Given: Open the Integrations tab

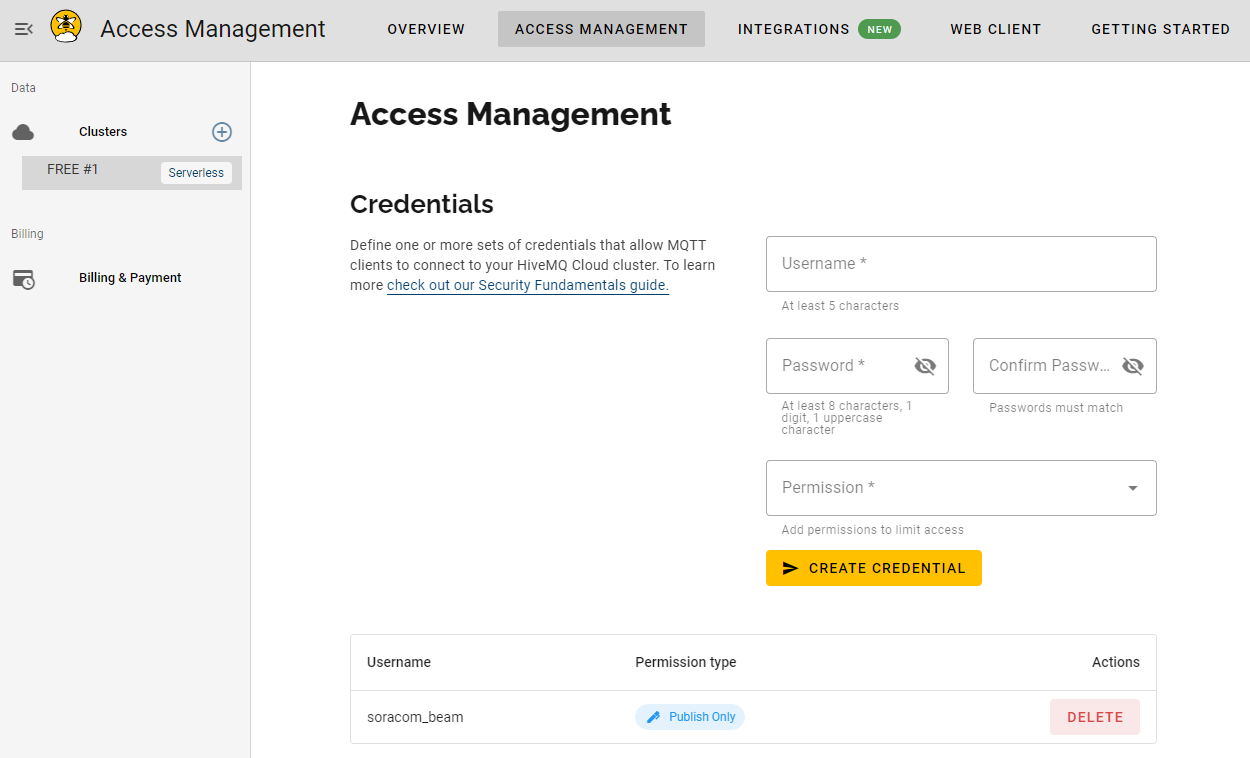Looking at the screenshot, I should click(x=793, y=29).
